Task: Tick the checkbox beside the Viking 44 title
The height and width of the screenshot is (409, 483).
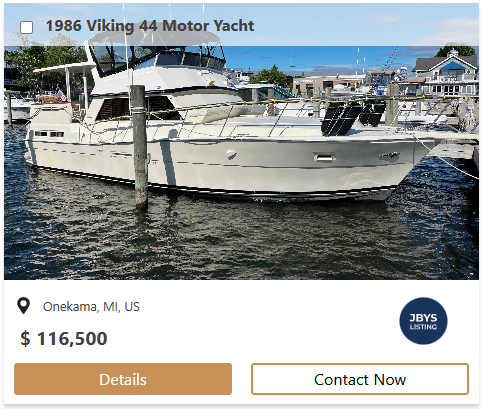Action: (26, 27)
